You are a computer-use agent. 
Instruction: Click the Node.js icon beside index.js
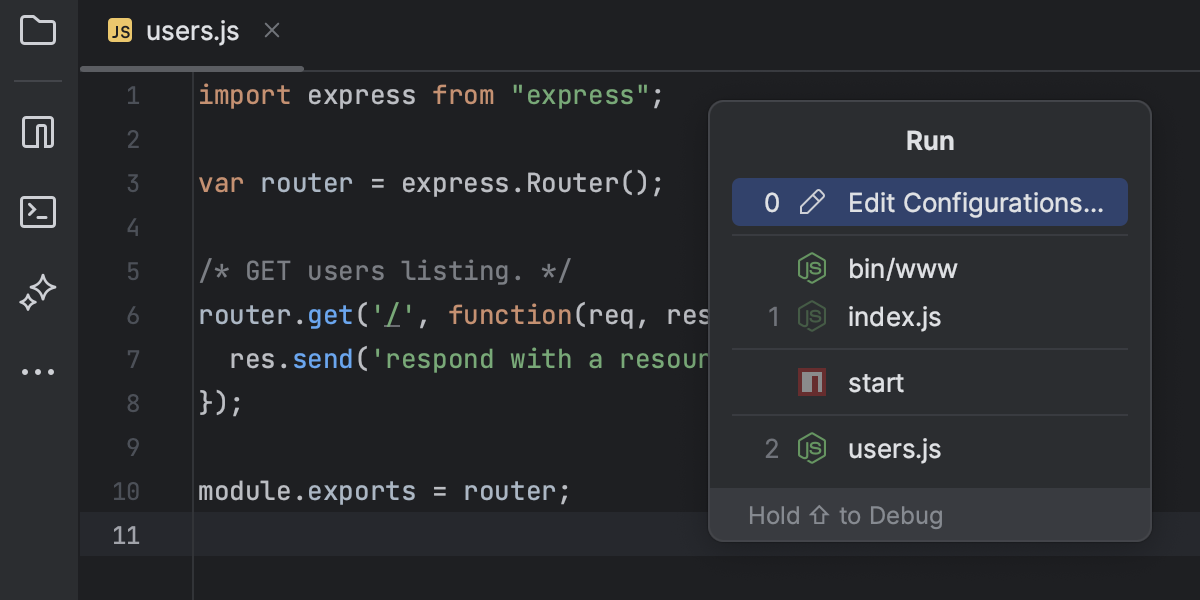click(x=813, y=317)
